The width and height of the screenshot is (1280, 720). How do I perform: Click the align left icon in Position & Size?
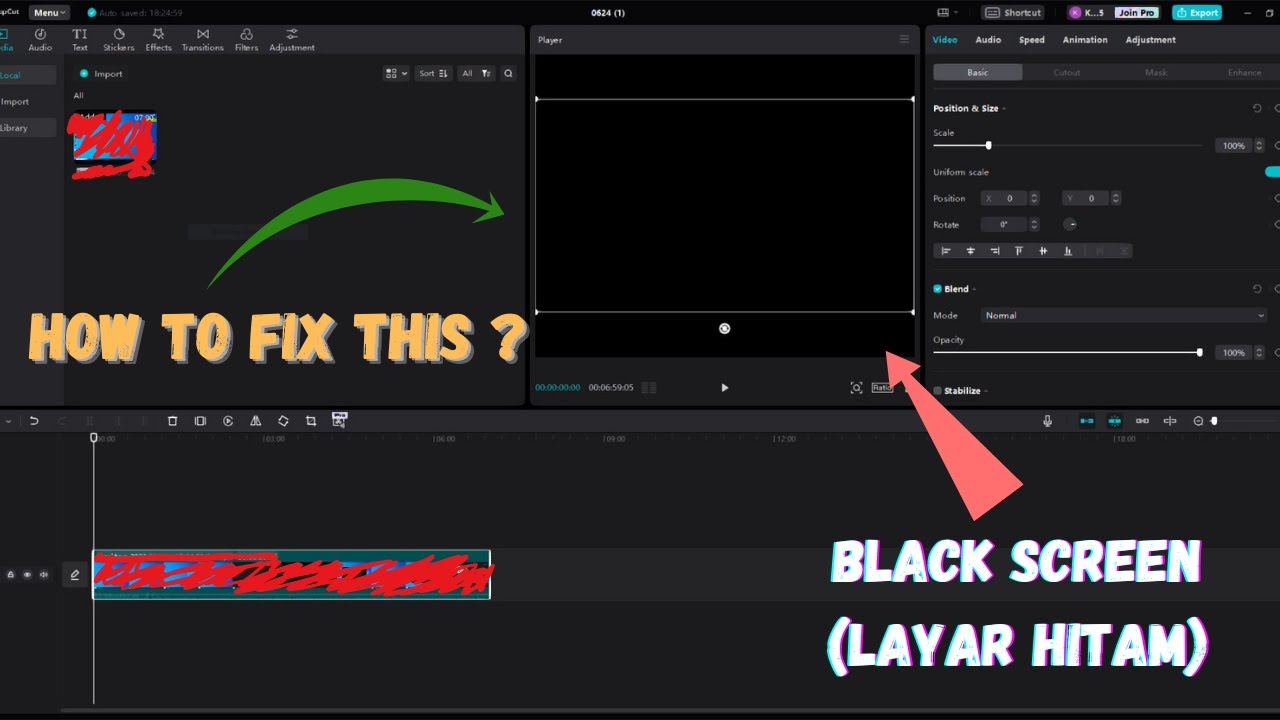pos(945,251)
